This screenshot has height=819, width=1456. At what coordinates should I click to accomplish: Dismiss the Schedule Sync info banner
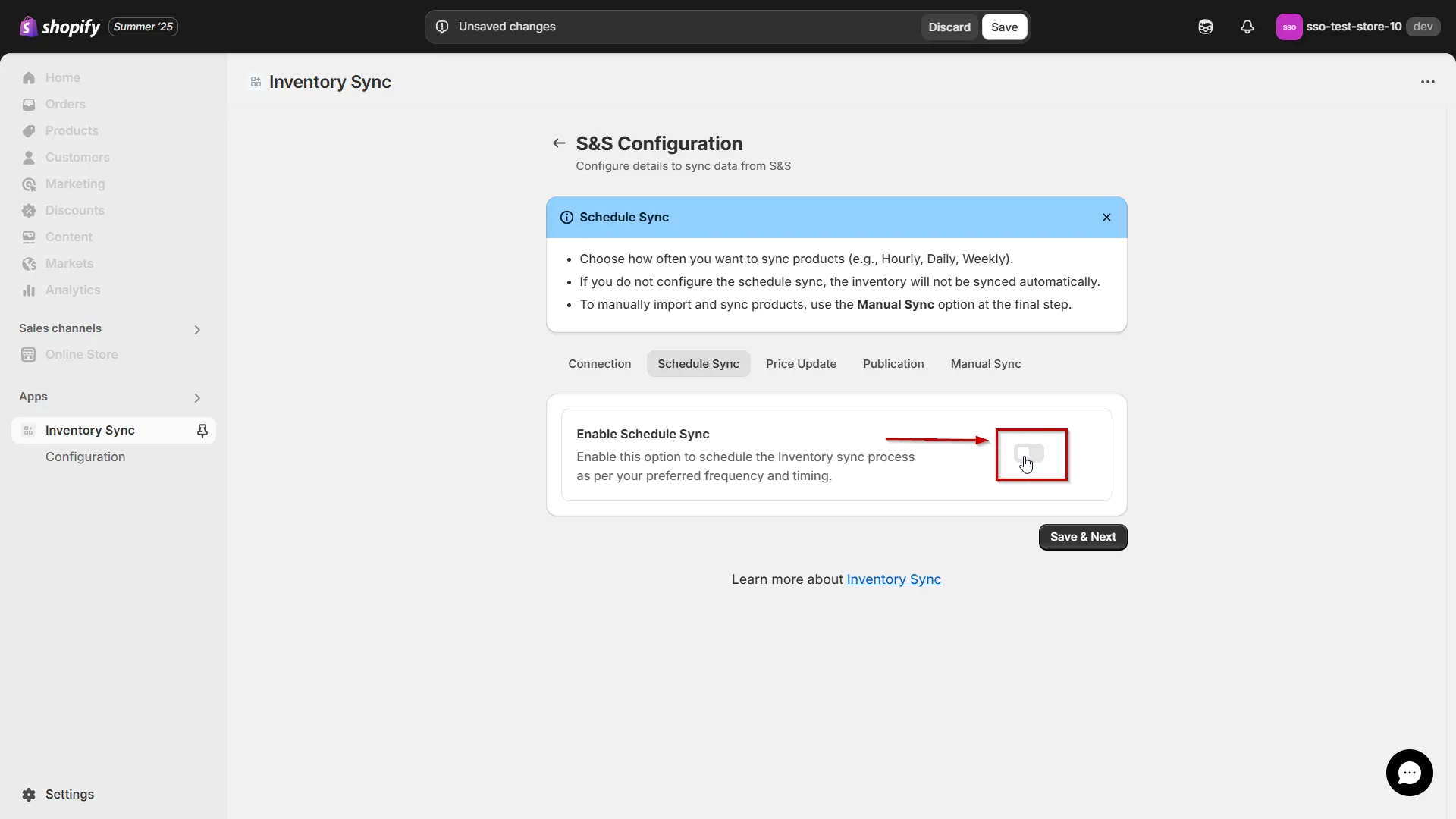tap(1106, 218)
